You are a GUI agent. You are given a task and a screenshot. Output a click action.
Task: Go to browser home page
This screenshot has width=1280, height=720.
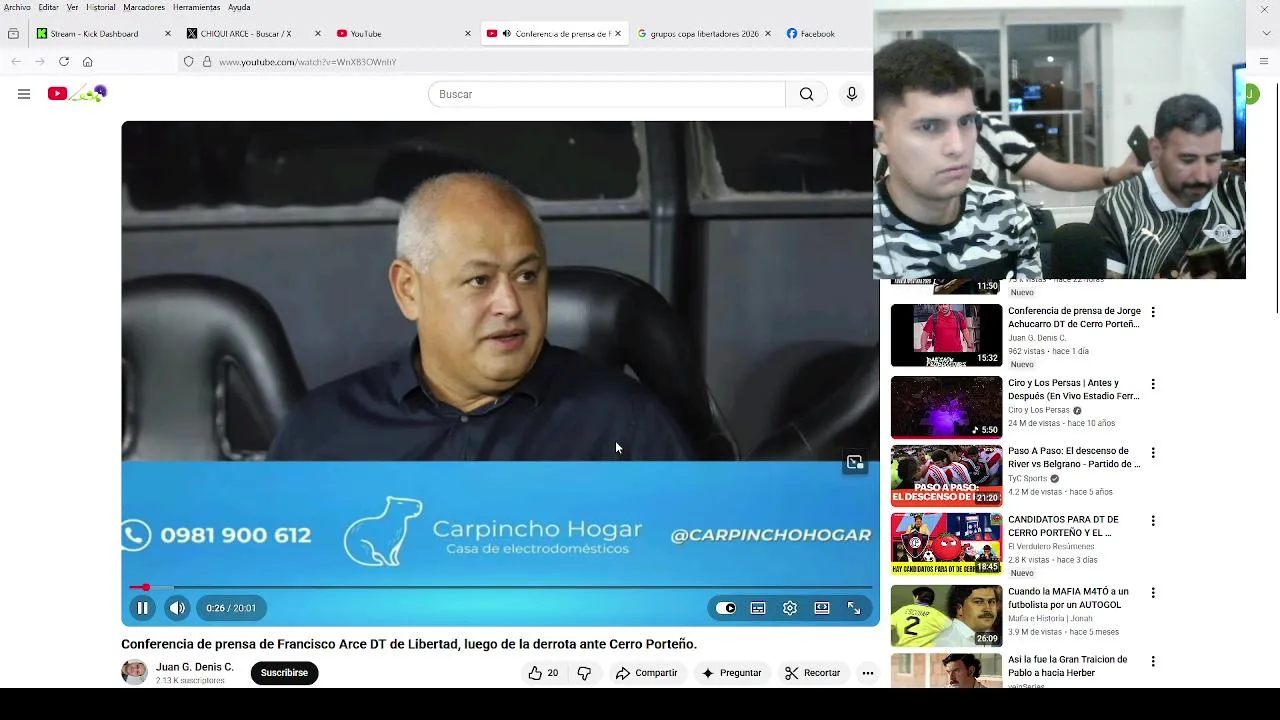(x=88, y=61)
